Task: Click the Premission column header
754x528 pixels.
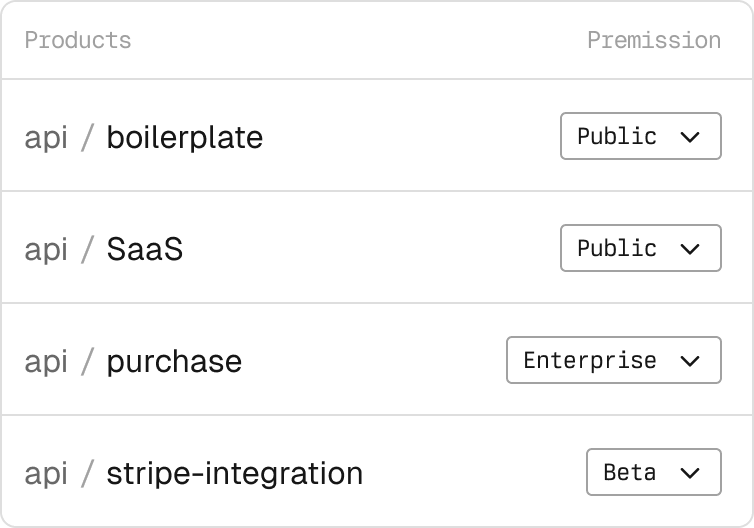Action: [x=653, y=40]
